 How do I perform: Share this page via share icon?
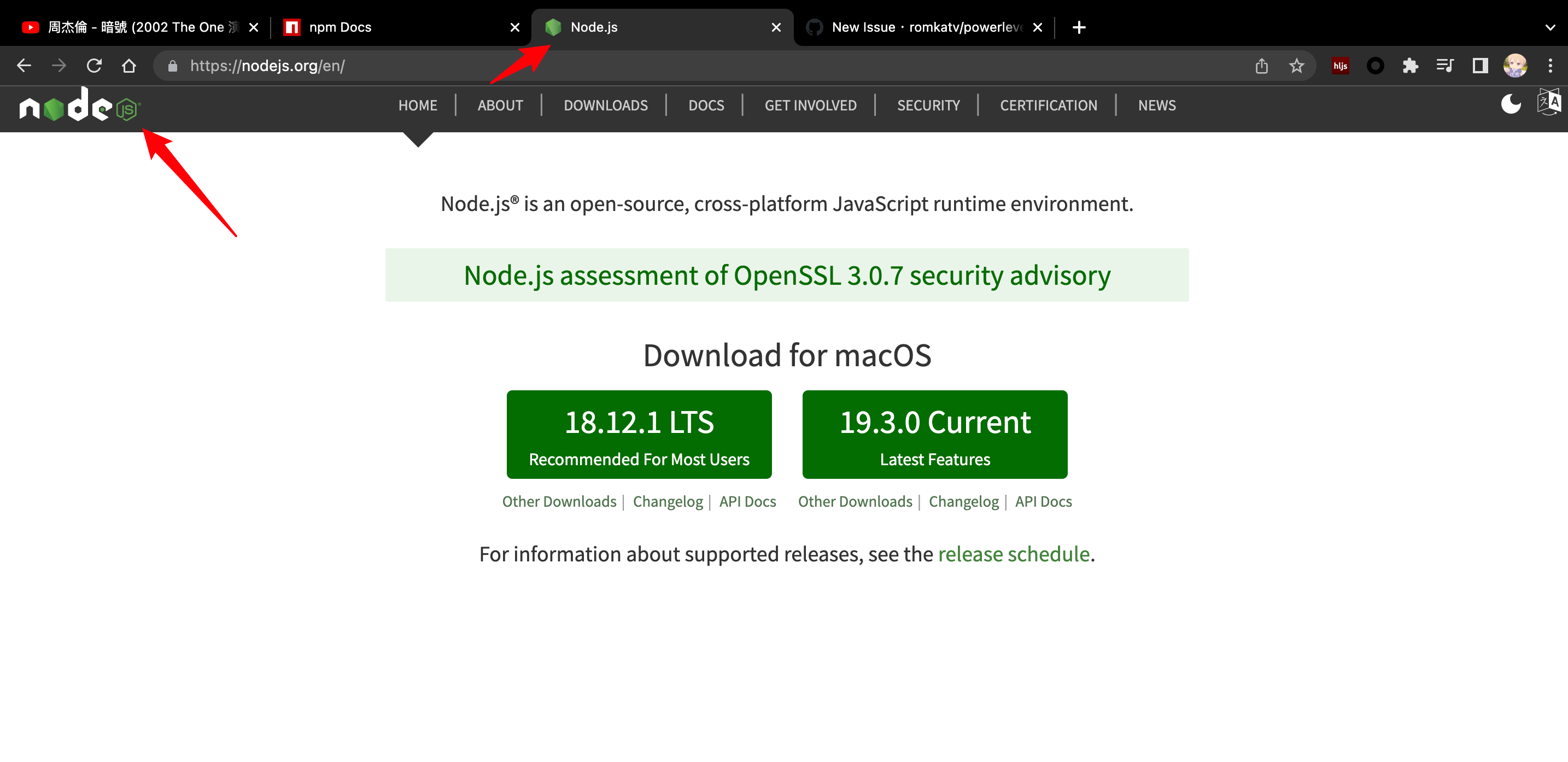1261,66
